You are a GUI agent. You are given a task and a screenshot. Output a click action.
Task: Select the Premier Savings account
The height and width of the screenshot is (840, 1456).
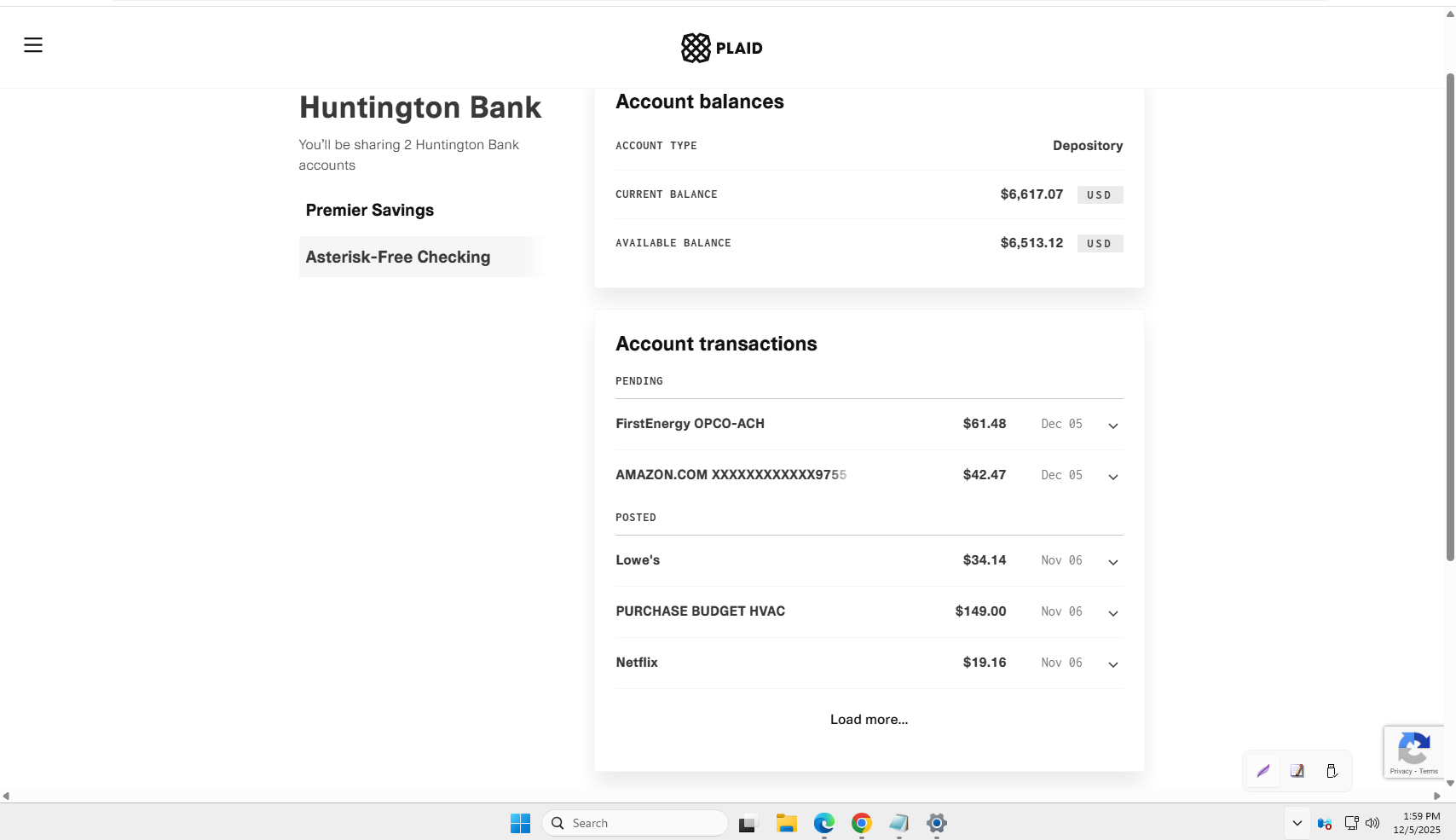pyautogui.click(x=370, y=210)
